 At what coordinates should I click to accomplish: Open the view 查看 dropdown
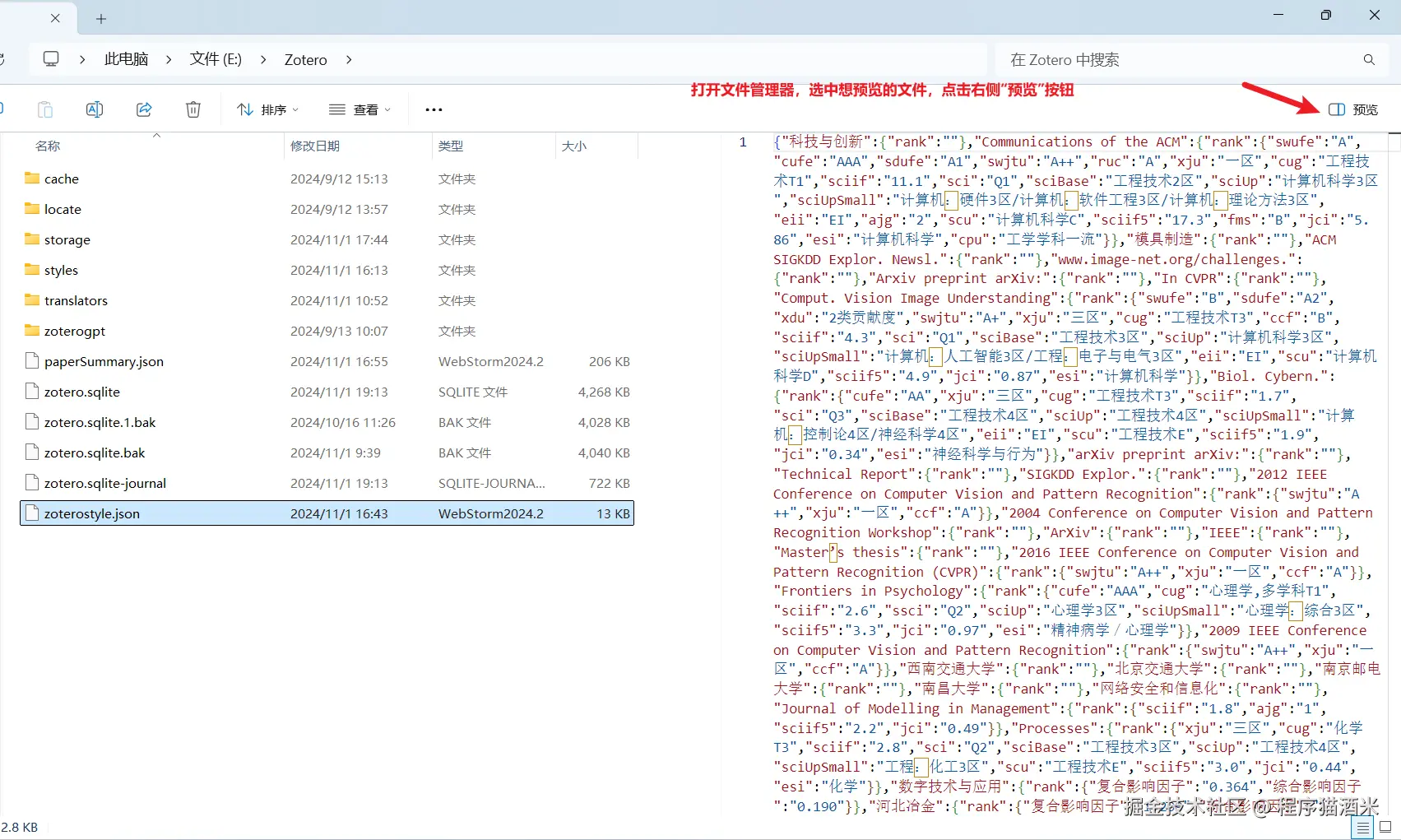(x=360, y=109)
